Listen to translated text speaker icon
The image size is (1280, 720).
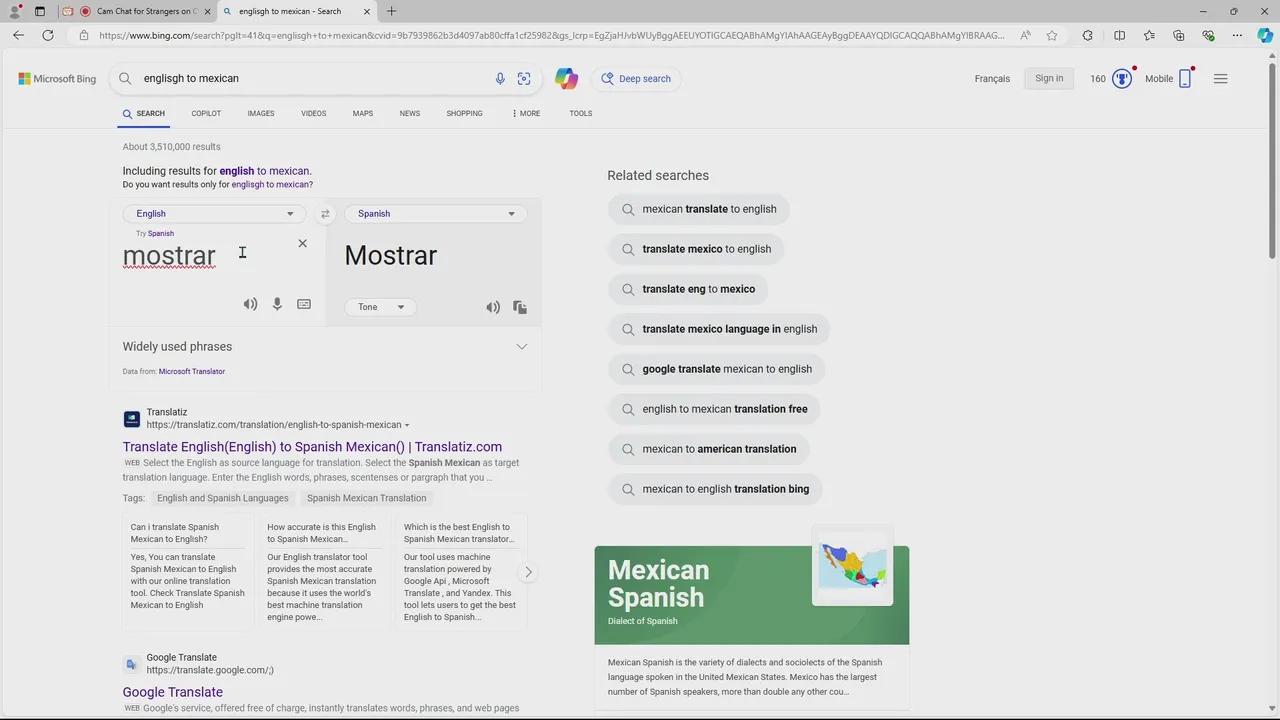click(493, 307)
